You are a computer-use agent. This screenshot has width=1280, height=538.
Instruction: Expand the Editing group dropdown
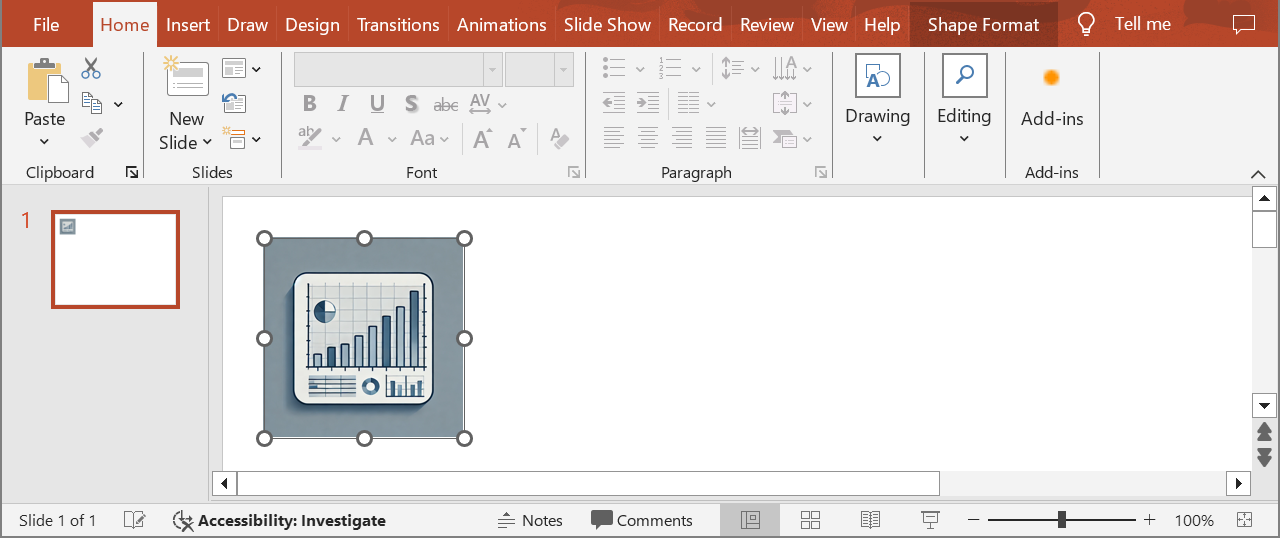pyautogui.click(x=964, y=138)
